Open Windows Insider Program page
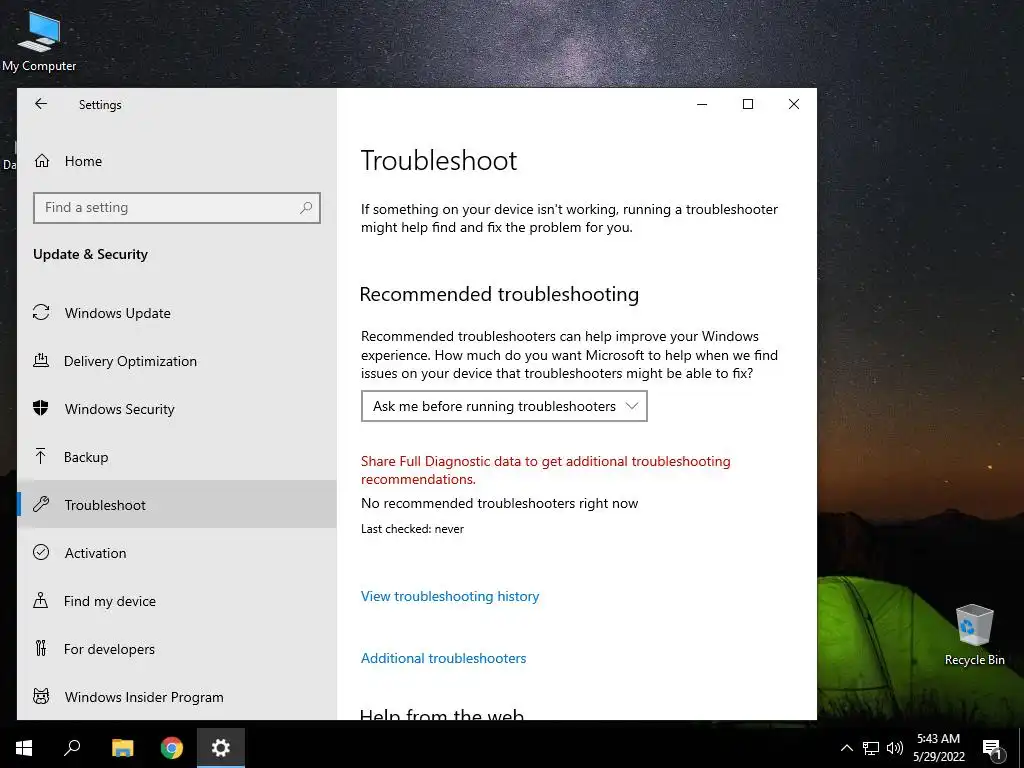Screen dimensions: 1024x768 tap(177, 696)
